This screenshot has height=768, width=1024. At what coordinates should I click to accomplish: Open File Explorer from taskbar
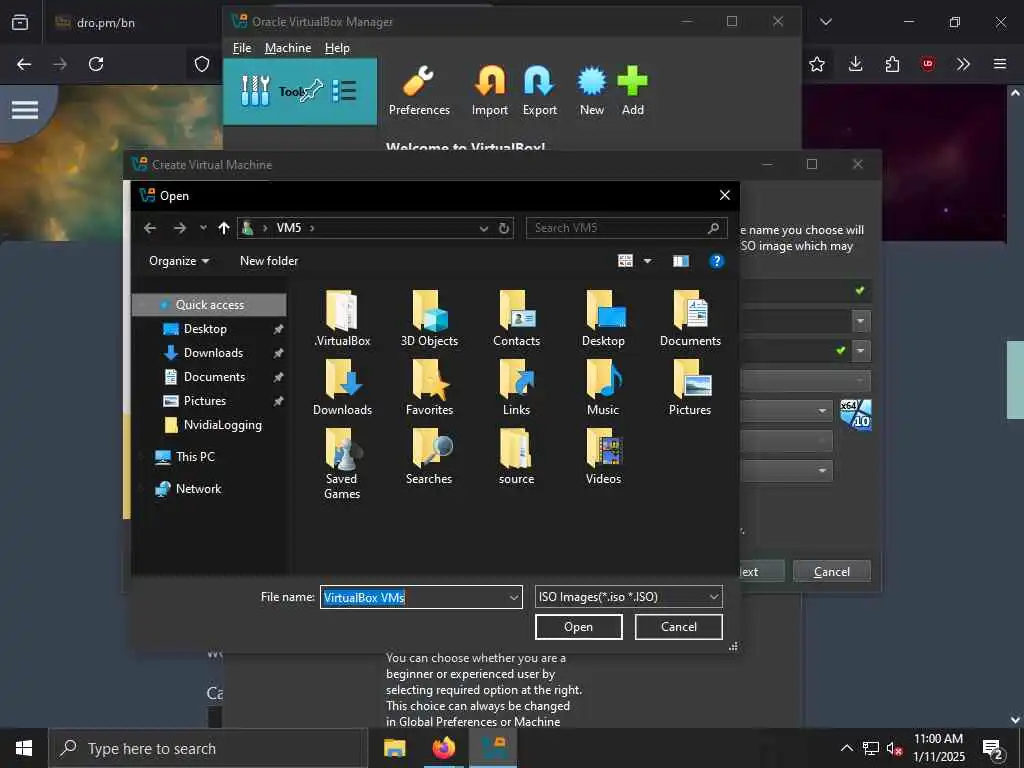[x=394, y=748]
